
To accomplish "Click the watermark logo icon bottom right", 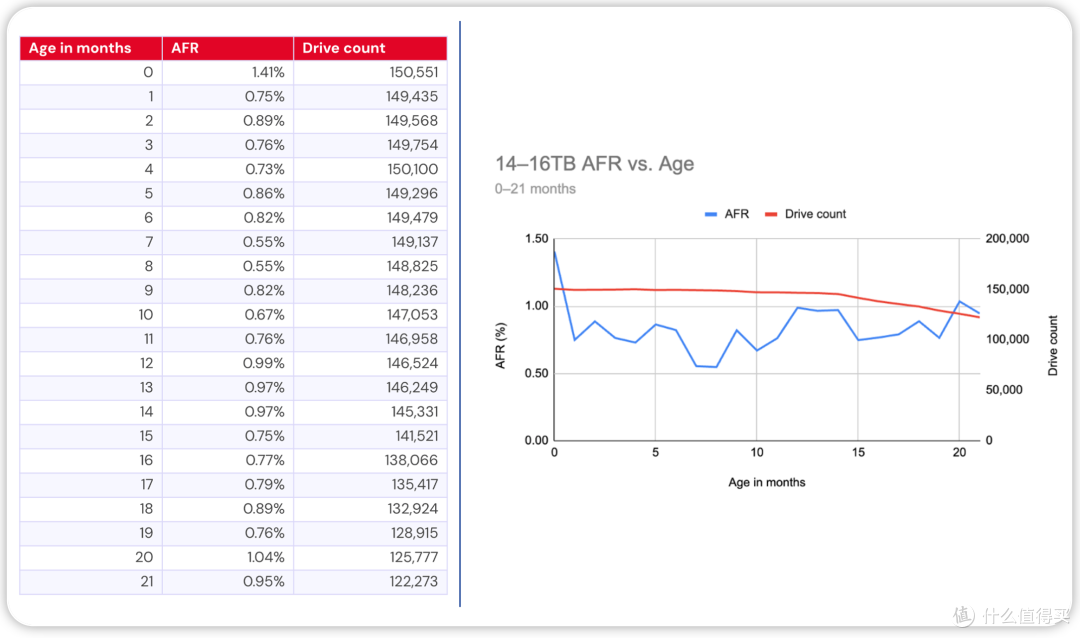I will (964, 615).
